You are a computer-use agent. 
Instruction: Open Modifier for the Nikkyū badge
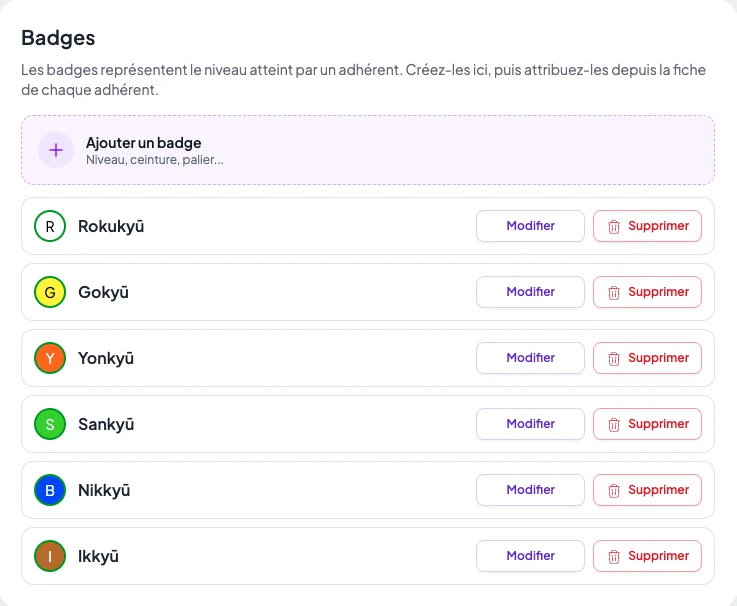(530, 490)
